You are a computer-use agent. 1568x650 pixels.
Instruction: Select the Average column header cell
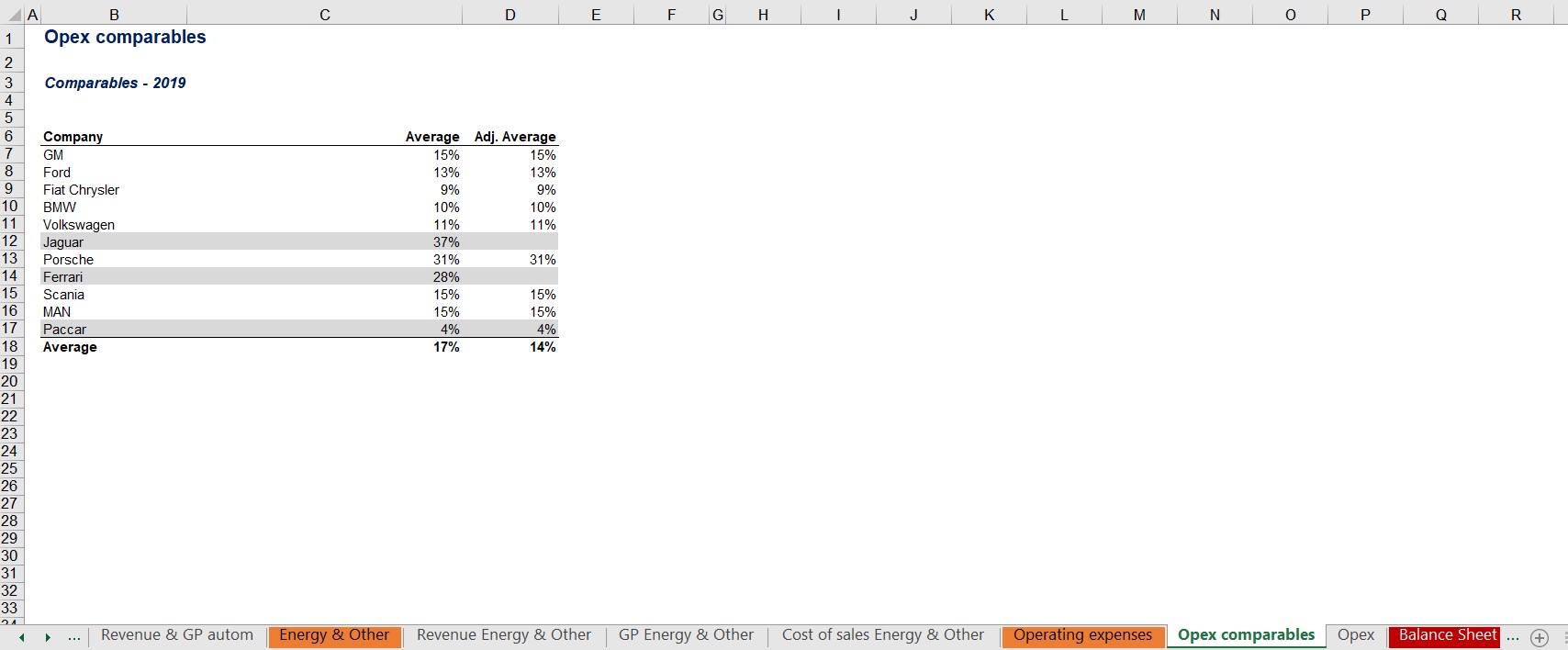point(432,137)
